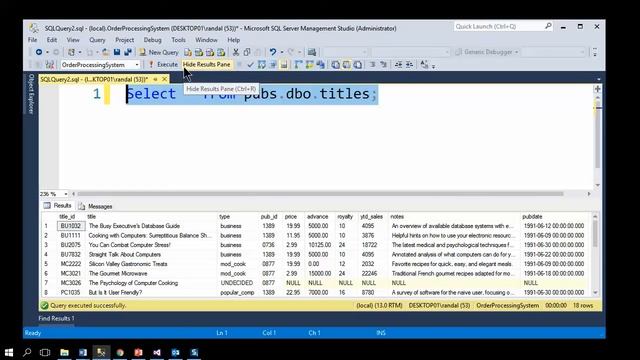Viewport: 640px width, 360px height.
Task: Switch output to Results to Grid
Action: 347,64
